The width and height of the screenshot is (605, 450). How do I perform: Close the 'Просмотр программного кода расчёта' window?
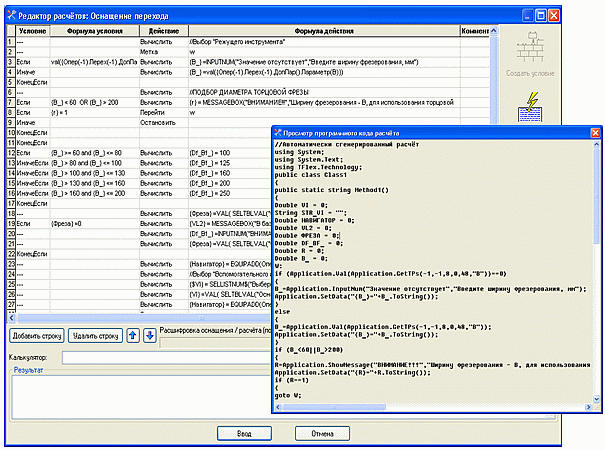[x=595, y=133]
